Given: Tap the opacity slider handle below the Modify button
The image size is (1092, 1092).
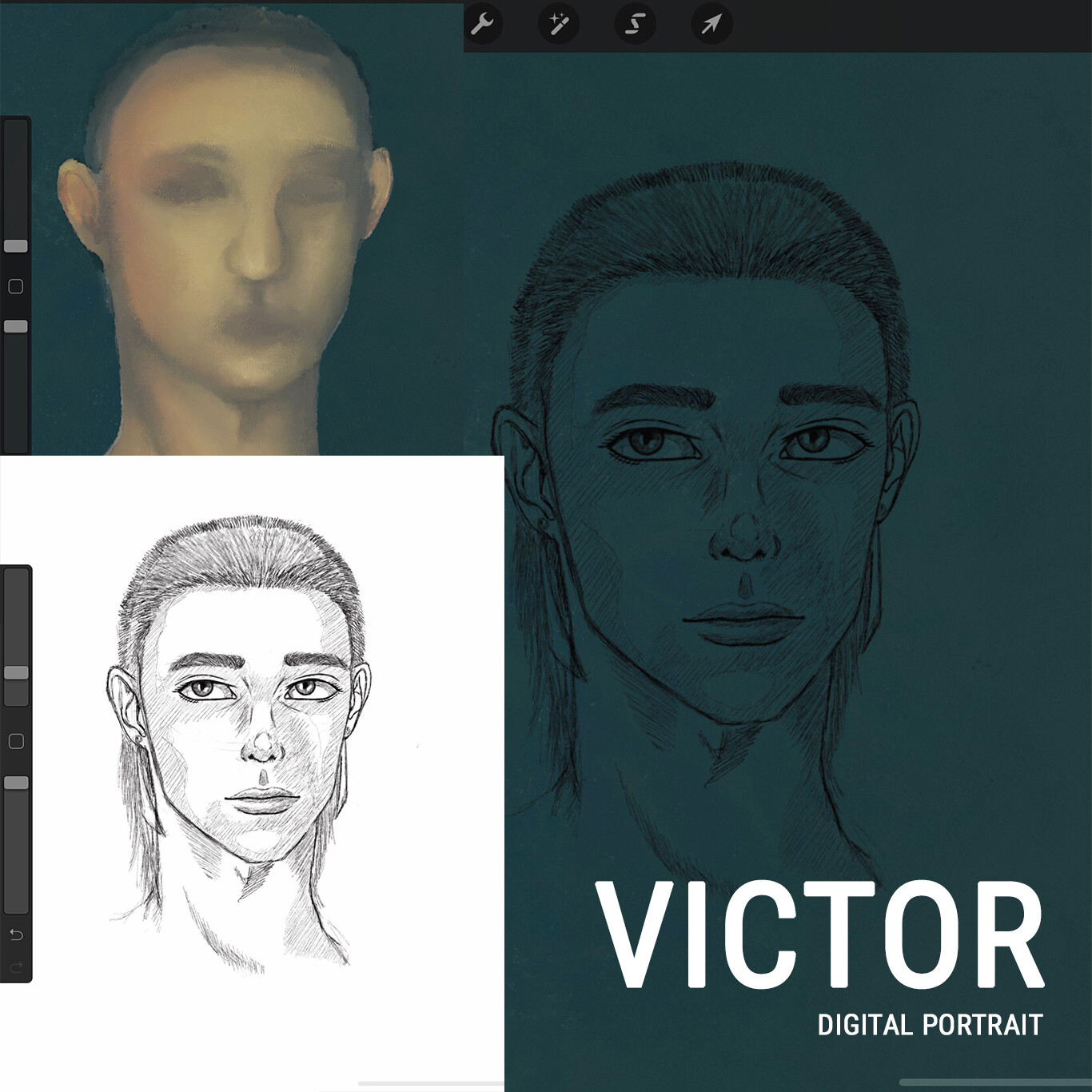Looking at the screenshot, I should (x=15, y=325).
